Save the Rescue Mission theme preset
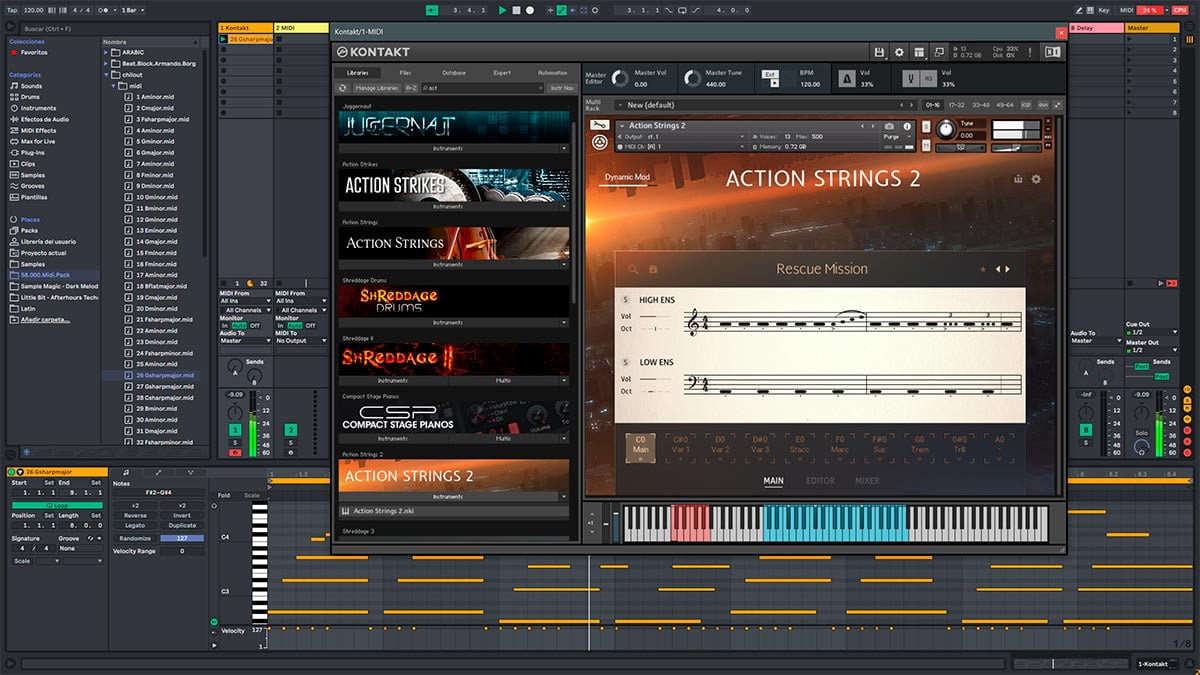Viewport: 1200px width, 675px height. tap(653, 269)
